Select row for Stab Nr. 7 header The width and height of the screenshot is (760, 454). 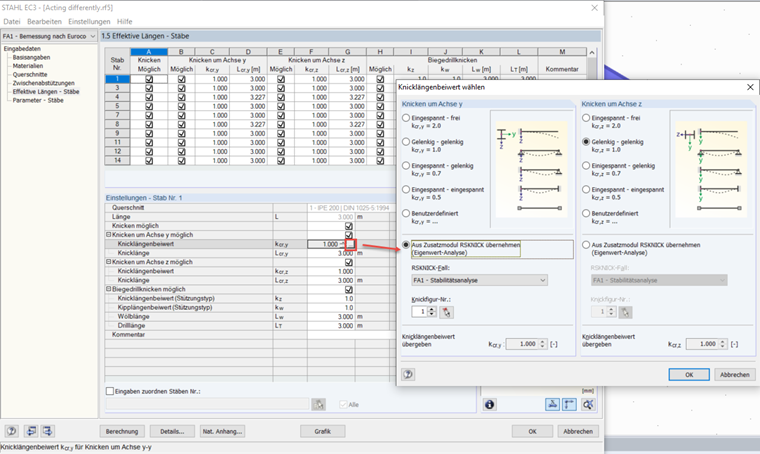click(x=117, y=115)
